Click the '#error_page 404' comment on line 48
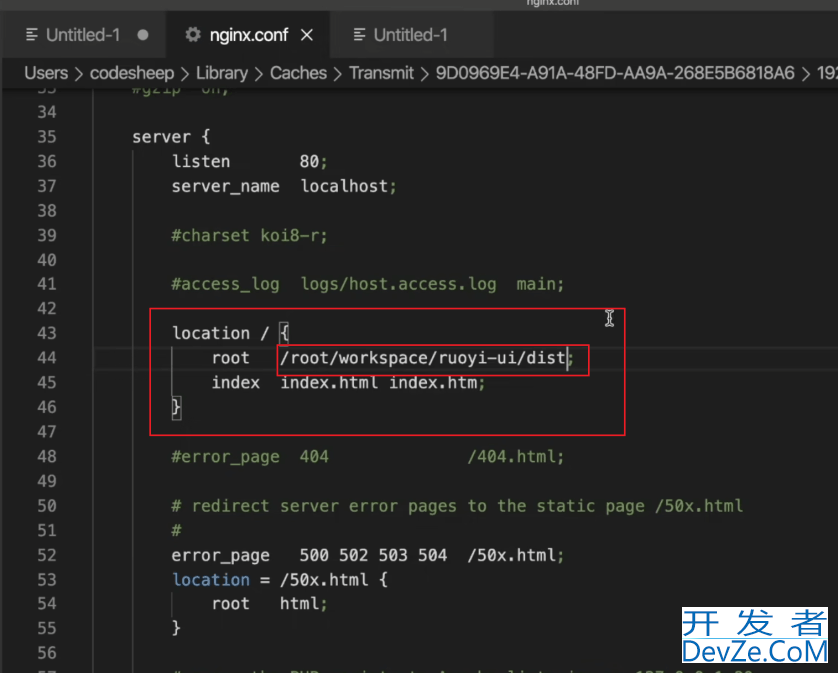This screenshot has height=673, width=838. (x=250, y=457)
